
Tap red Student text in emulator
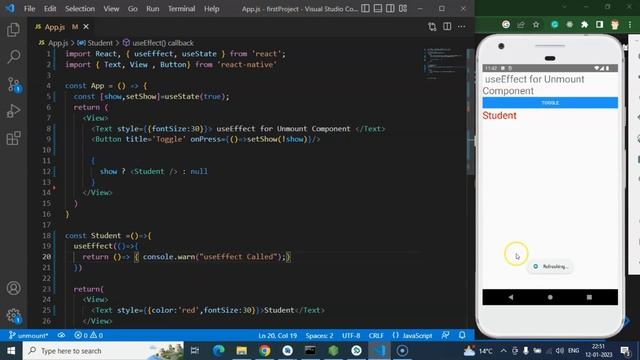click(x=499, y=116)
